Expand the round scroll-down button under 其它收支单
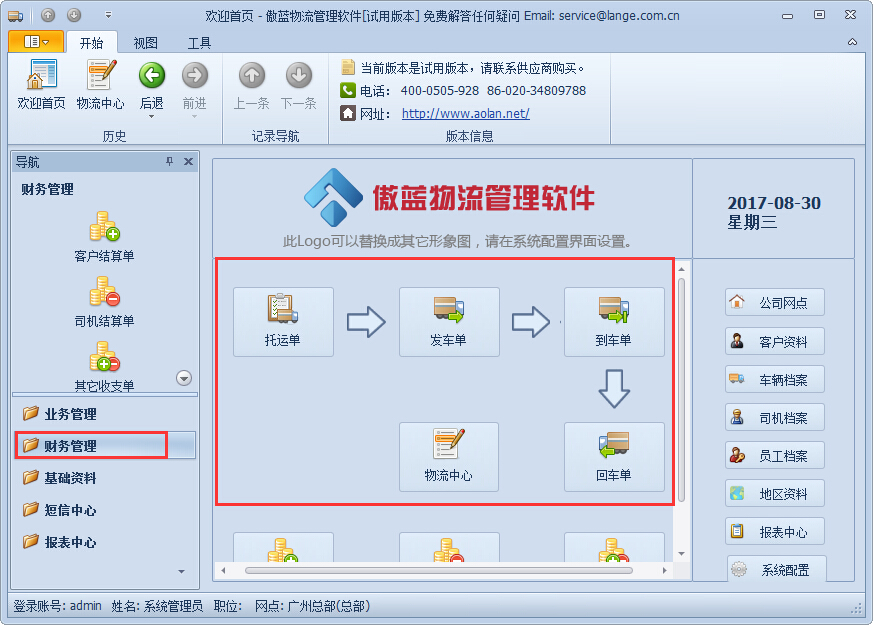Screen dimensions: 873x625 pos(184,378)
